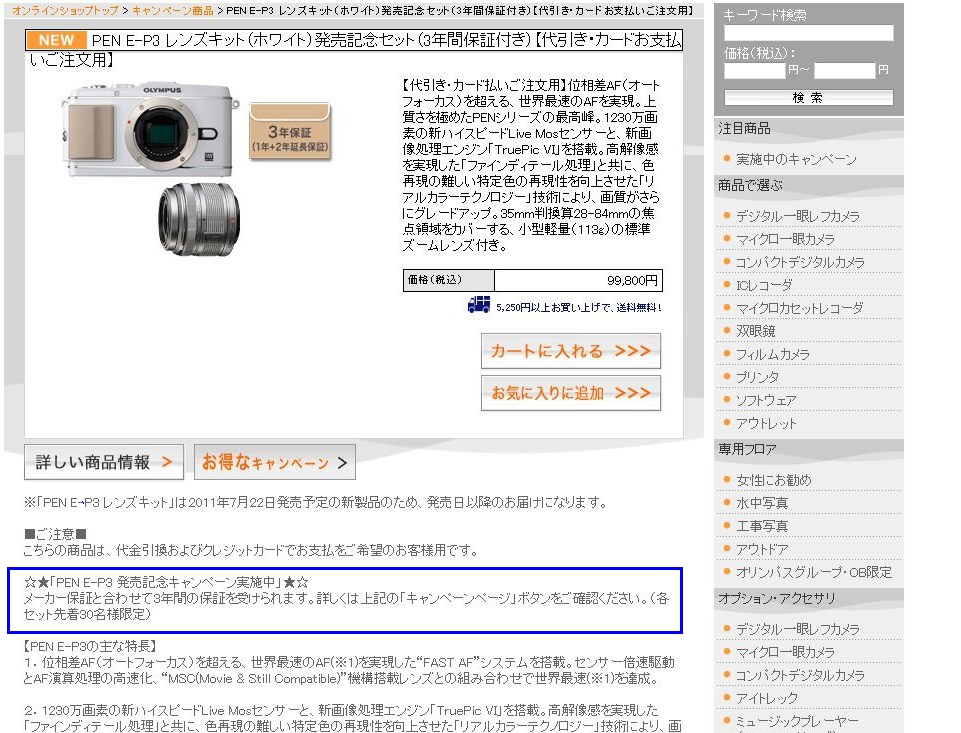Focus the maximum price input field

[x=845, y=70]
